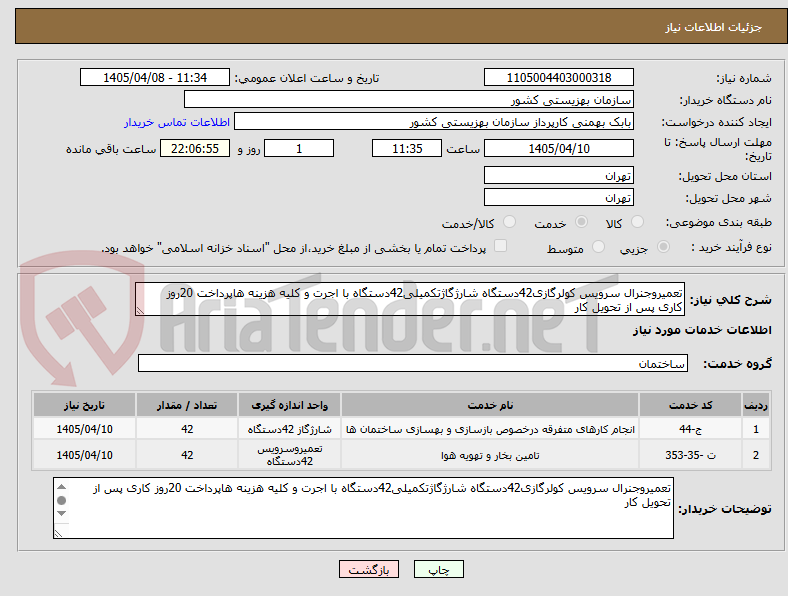Click the جزئیات اطلاعات نیاز header title
Image resolution: width=788 pixels, height=596 pixels.
click(x=714, y=27)
